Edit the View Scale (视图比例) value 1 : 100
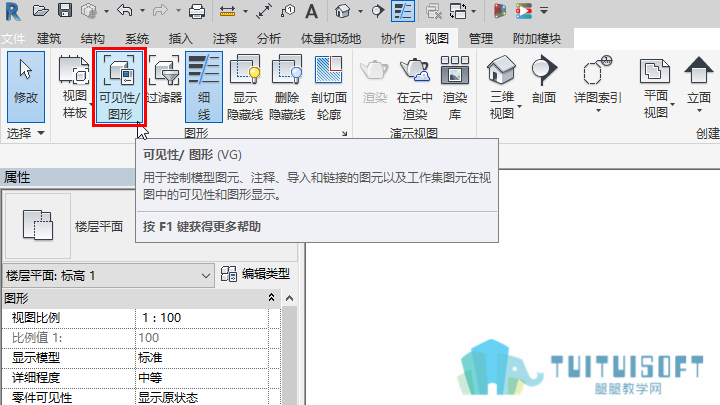The height and width of the screenshot is (405, 720). (202, 318)
